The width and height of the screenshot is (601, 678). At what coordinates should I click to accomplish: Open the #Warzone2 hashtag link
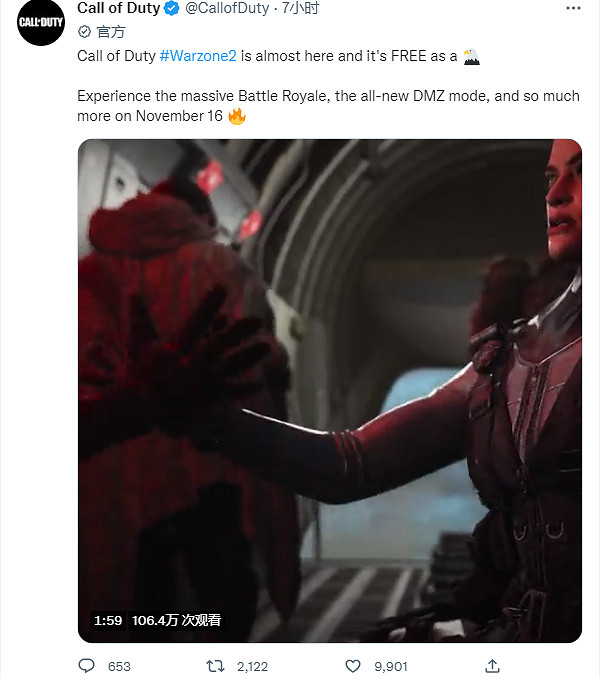point(198,56)
